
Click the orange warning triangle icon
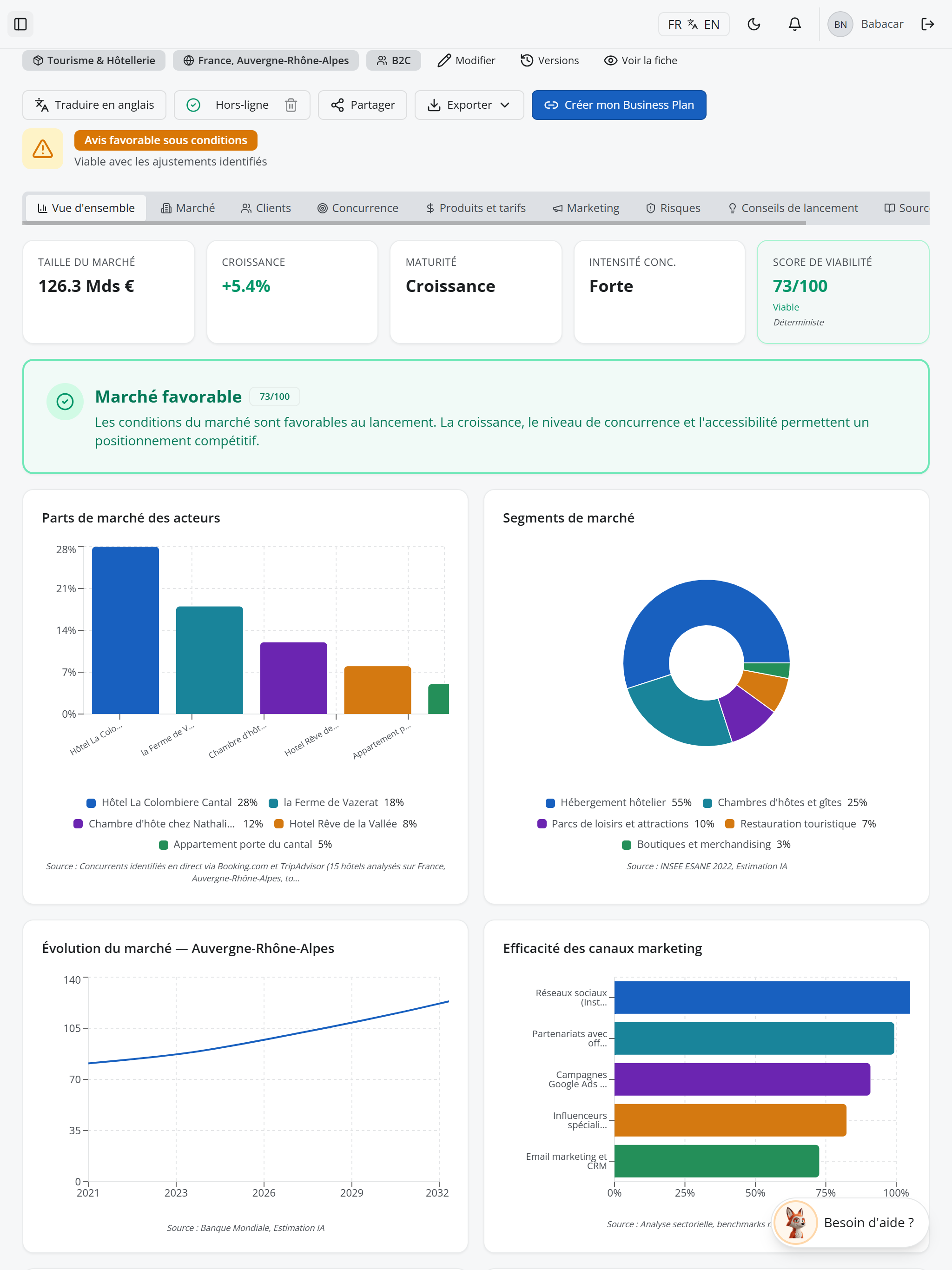pos(42,149)
